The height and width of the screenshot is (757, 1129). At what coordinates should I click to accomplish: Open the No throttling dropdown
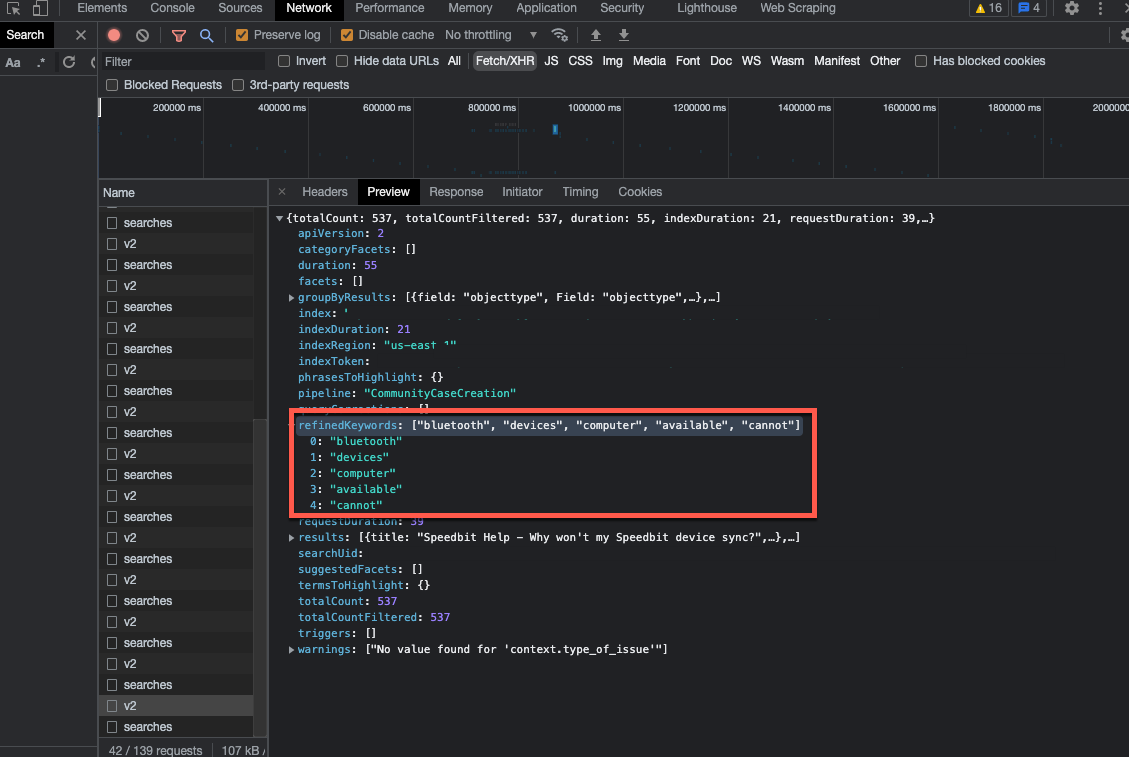491,35
